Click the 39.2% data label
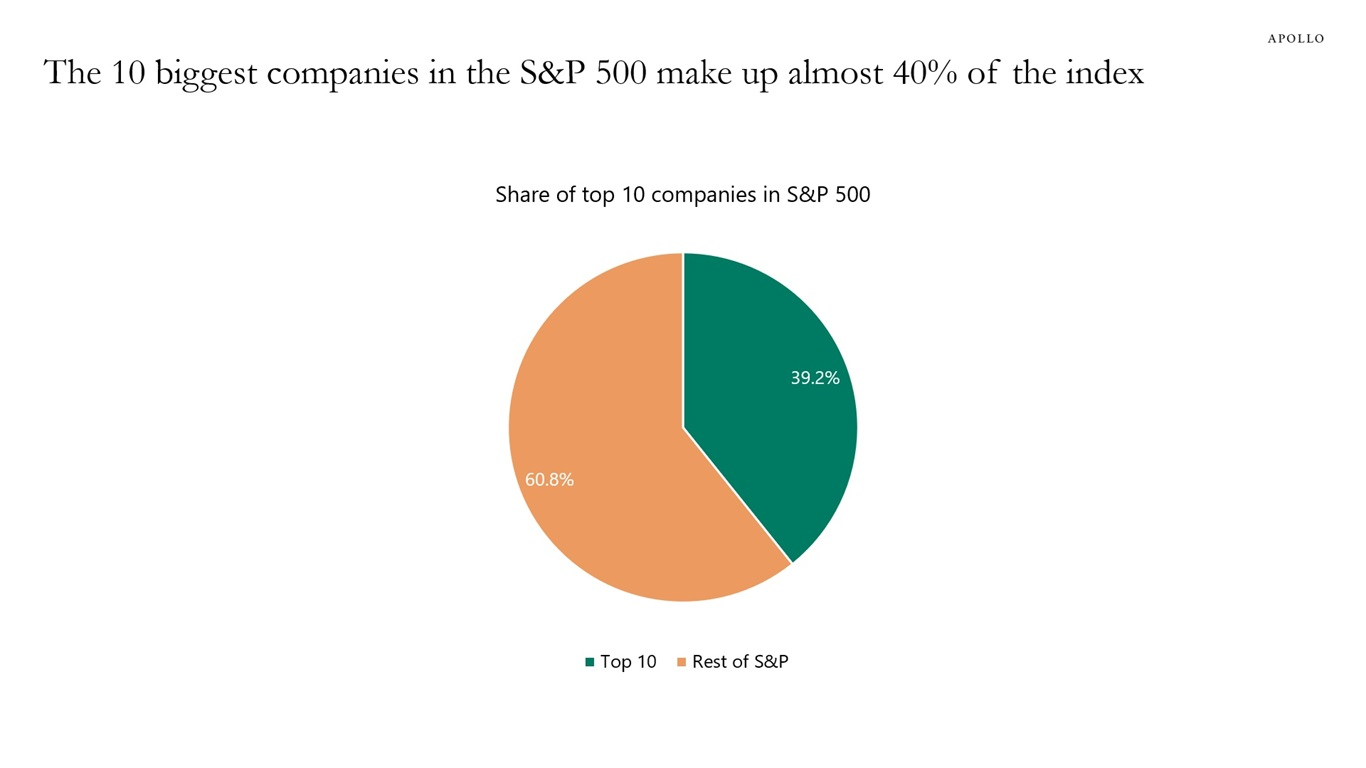The height and width of the screenshot is (768, 1366). (815, 378)
